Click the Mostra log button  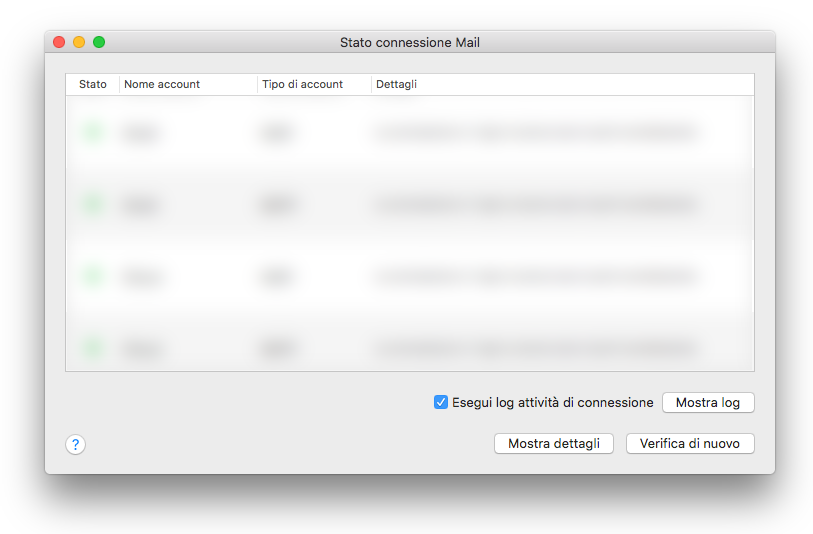pyautogui.click(x=708, y=403)
